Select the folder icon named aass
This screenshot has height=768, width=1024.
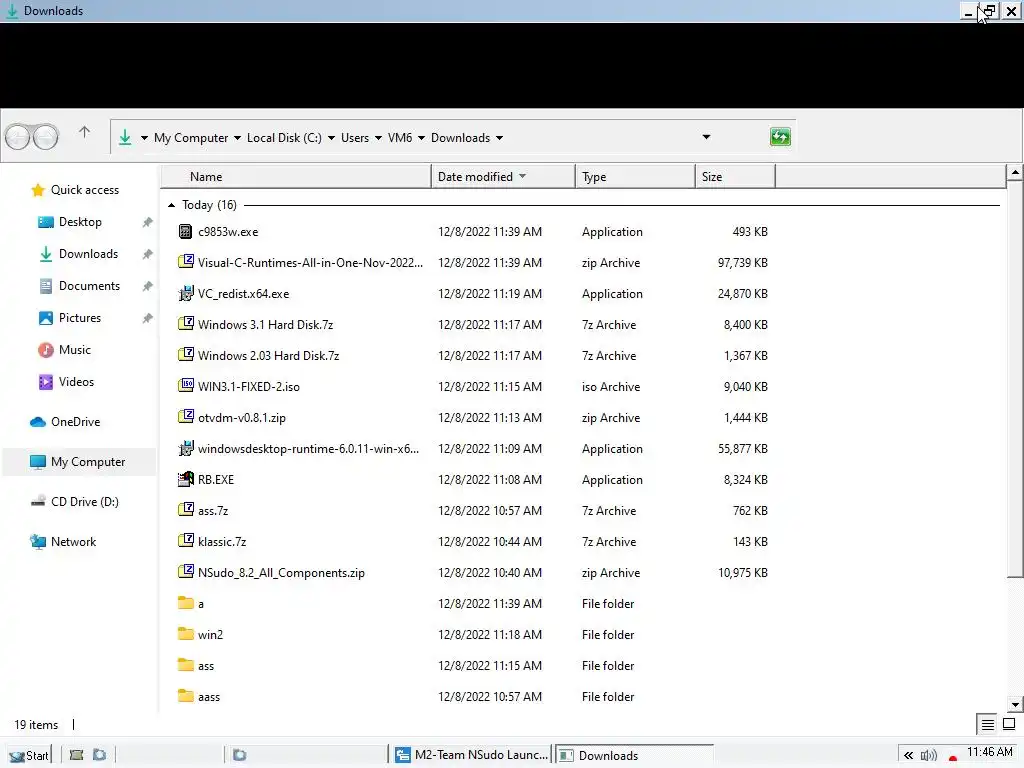click(185, 696)
